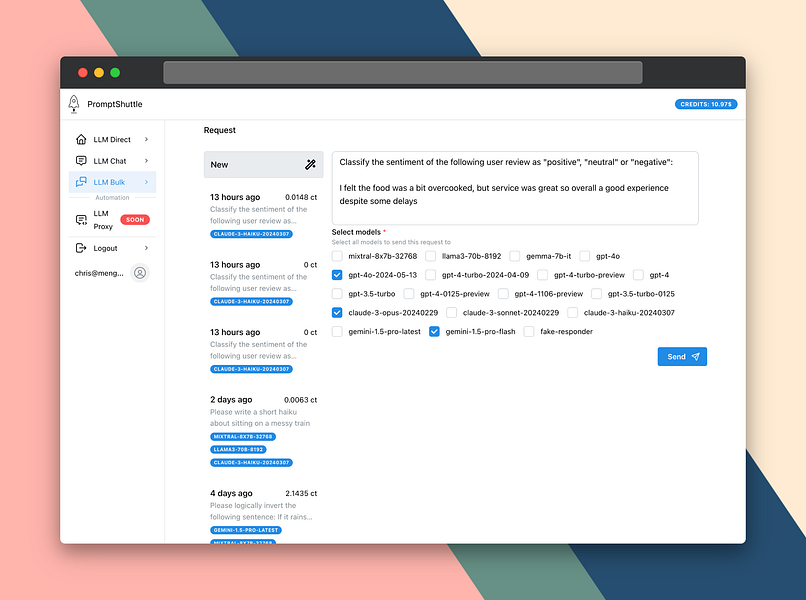Open the 4 days ago 2.1435 ct request

click(x=263, y=514)
